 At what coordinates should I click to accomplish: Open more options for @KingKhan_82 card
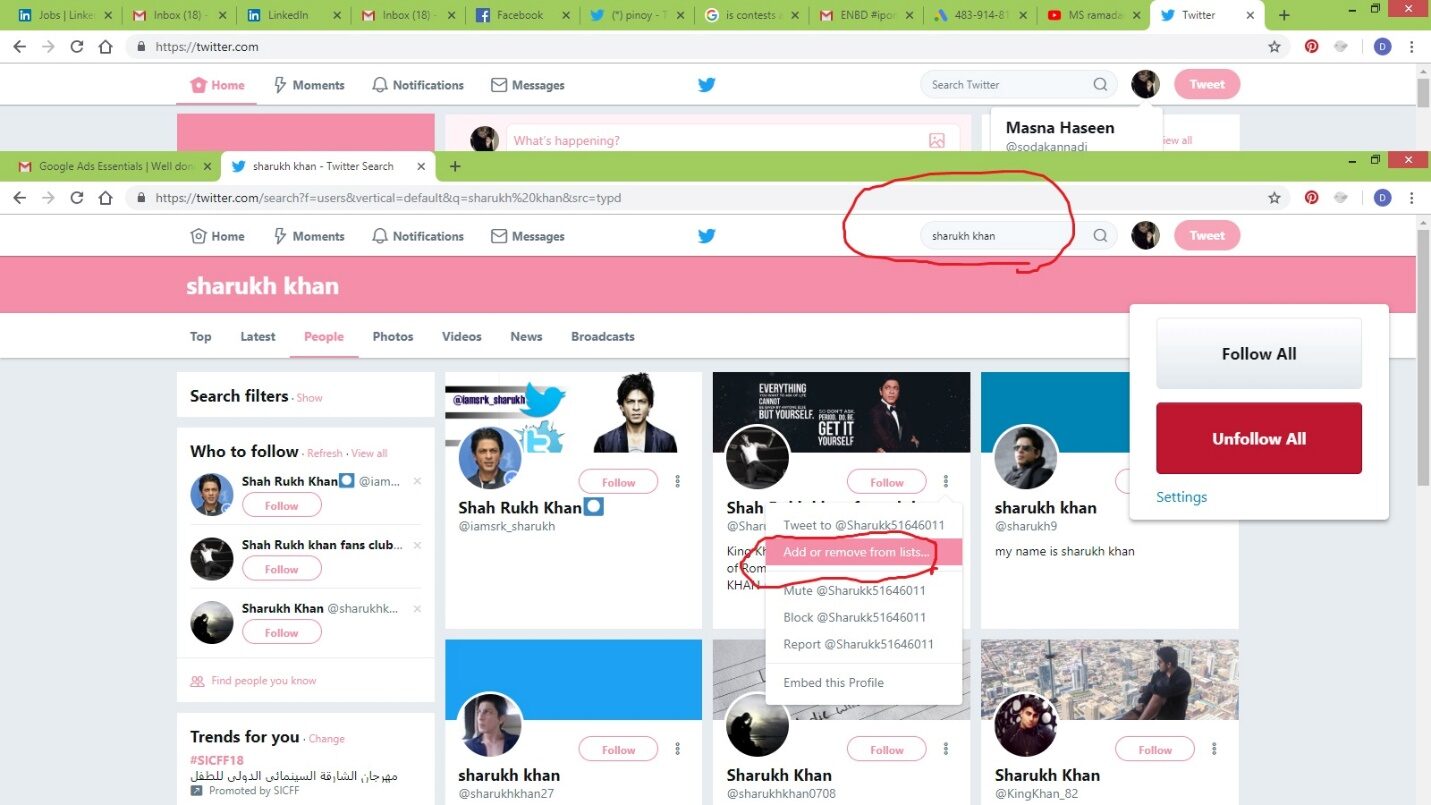1214,749
